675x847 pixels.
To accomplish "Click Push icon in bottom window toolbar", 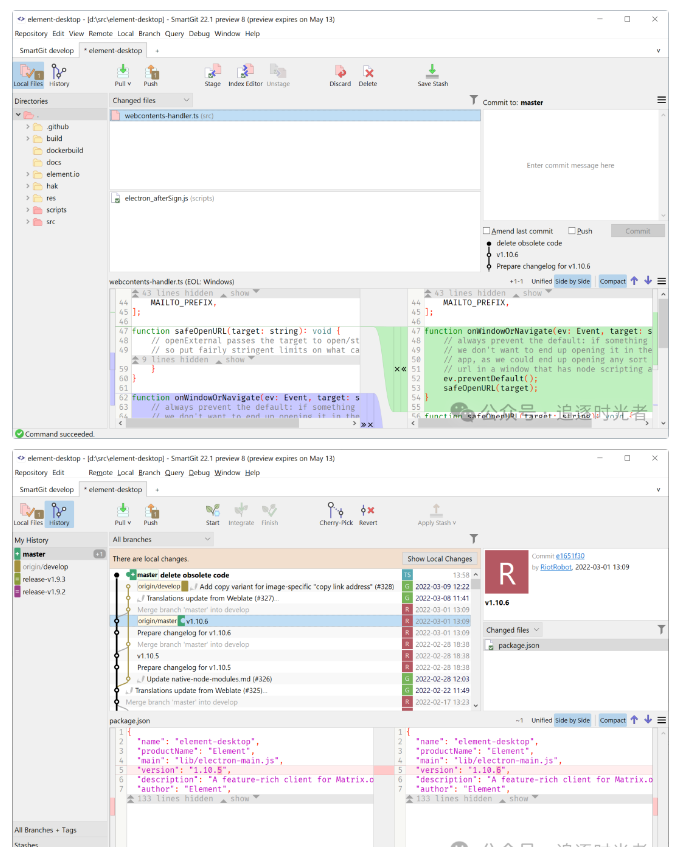I will tap(151, 514).
